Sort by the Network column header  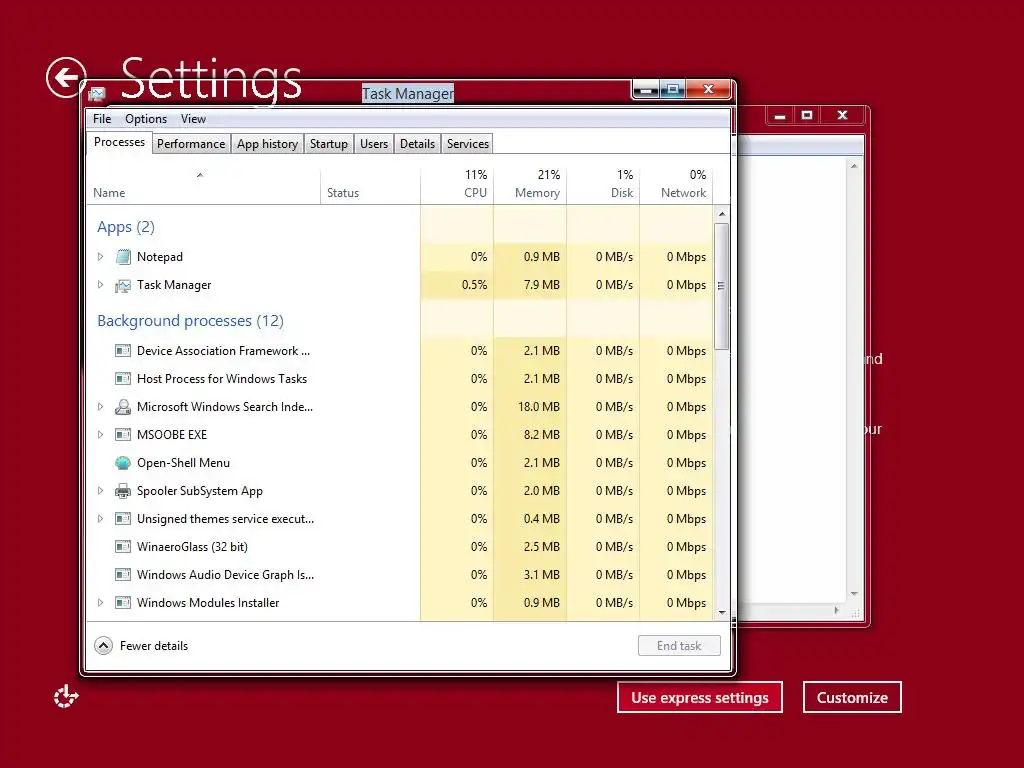[x=676, y=185]
